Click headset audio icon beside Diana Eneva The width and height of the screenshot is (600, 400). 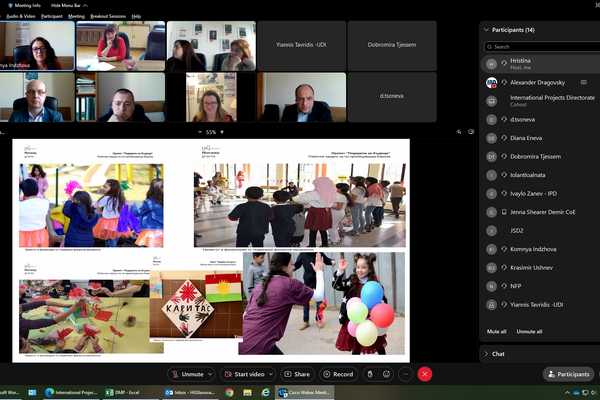point(504,138)
